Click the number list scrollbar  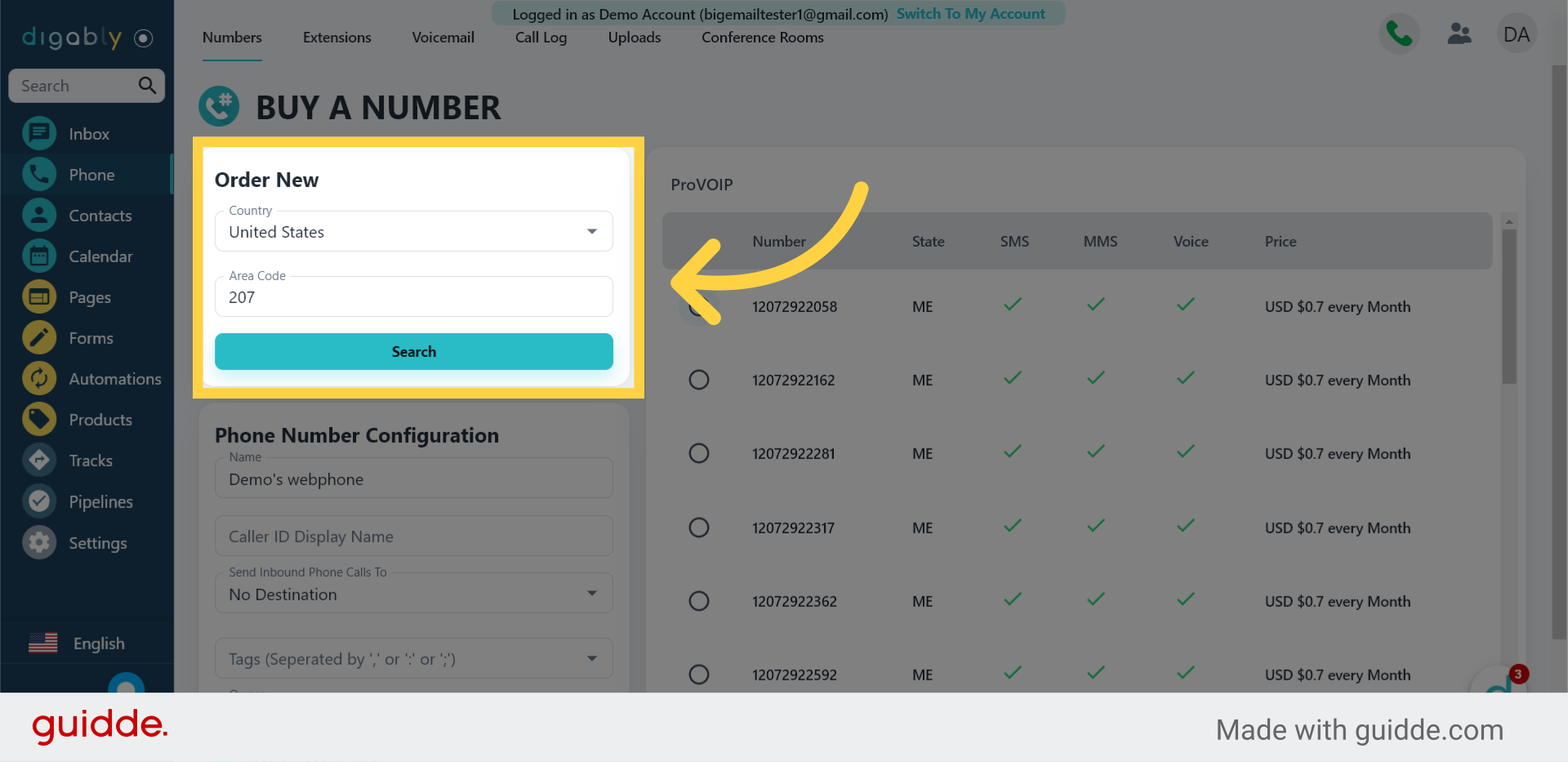(x=1508, y=306)
